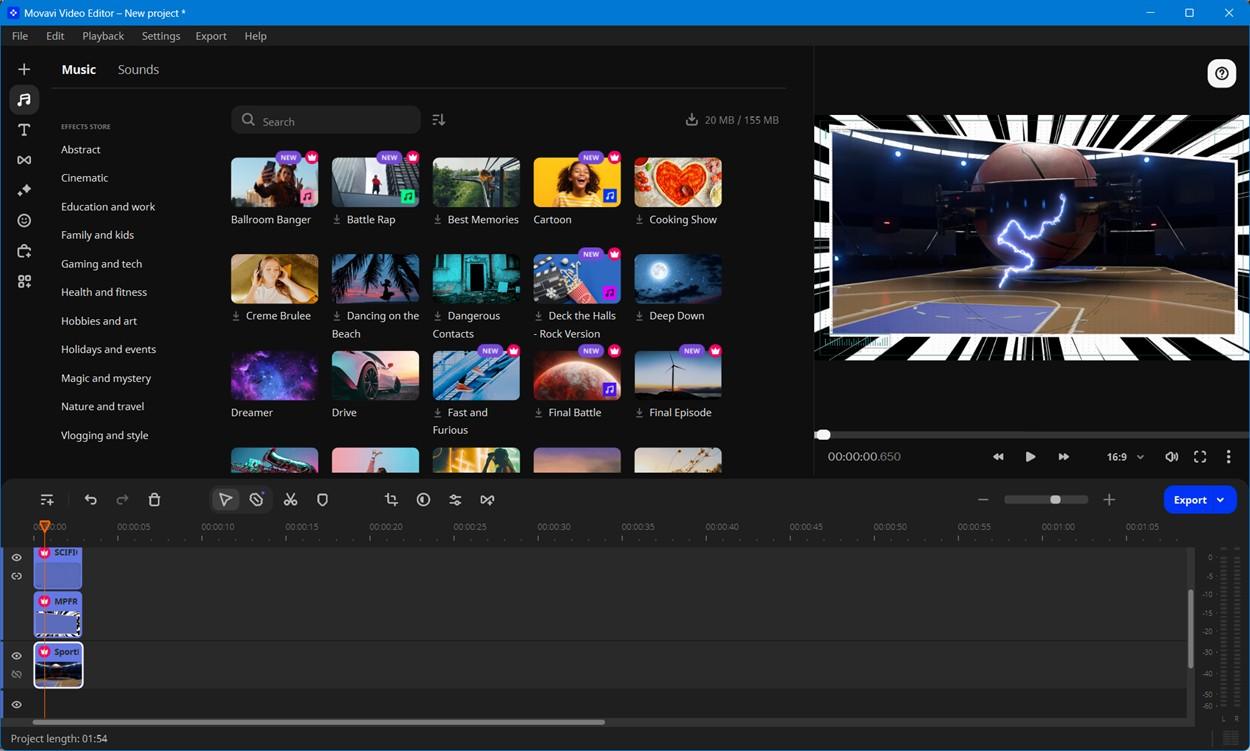Screen dimensions: 1250x751
Task: Open the File menu
Action: pyautogui.click(x=20, y=36)
